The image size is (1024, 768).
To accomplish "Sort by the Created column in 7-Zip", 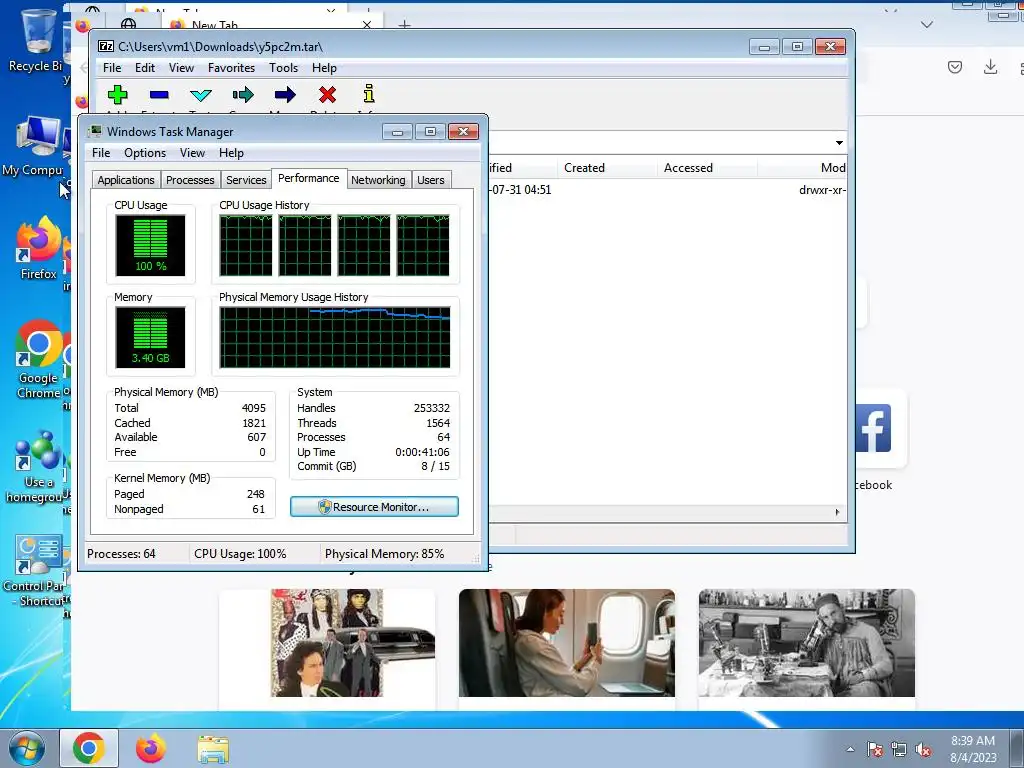I will [607, 168].
